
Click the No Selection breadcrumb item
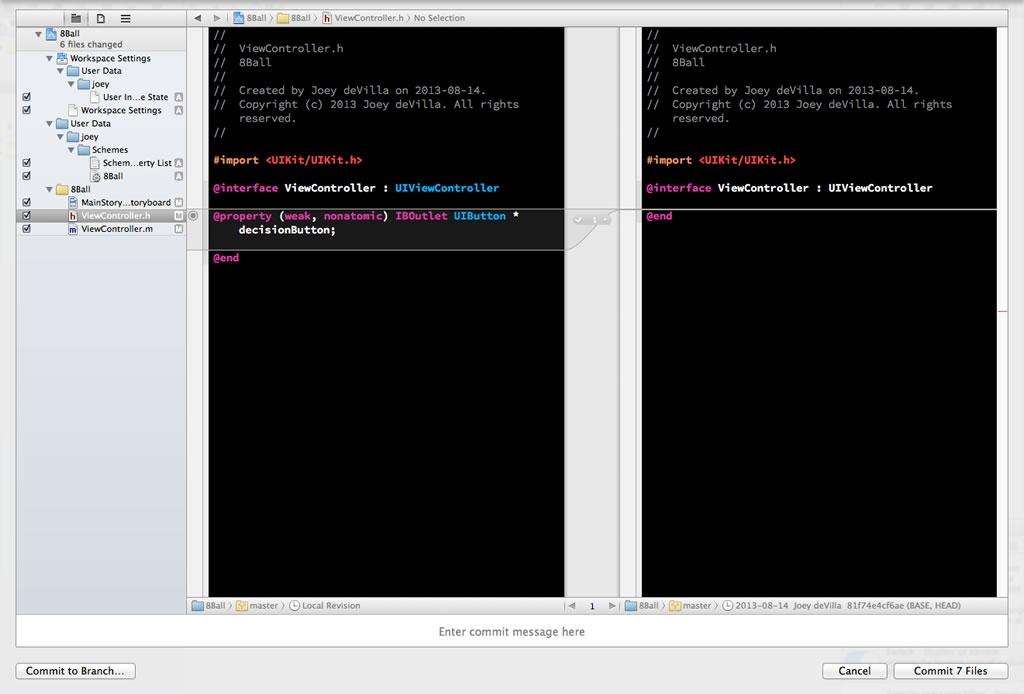coord(440,18)
